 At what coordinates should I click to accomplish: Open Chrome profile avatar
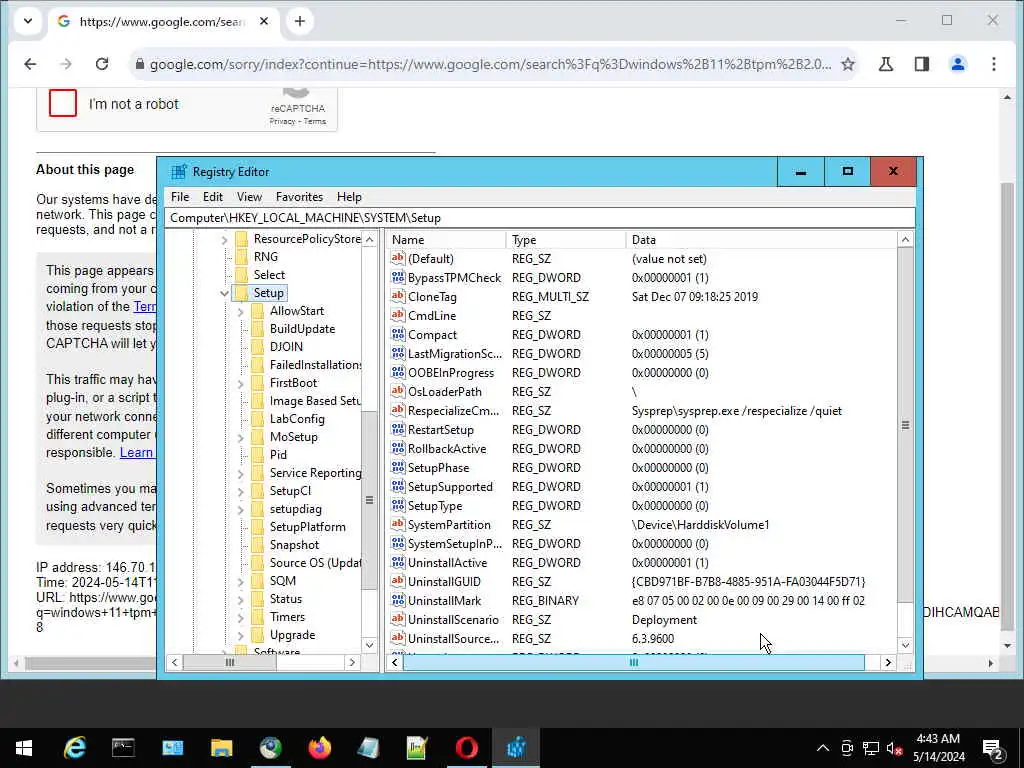pos(957,64)
